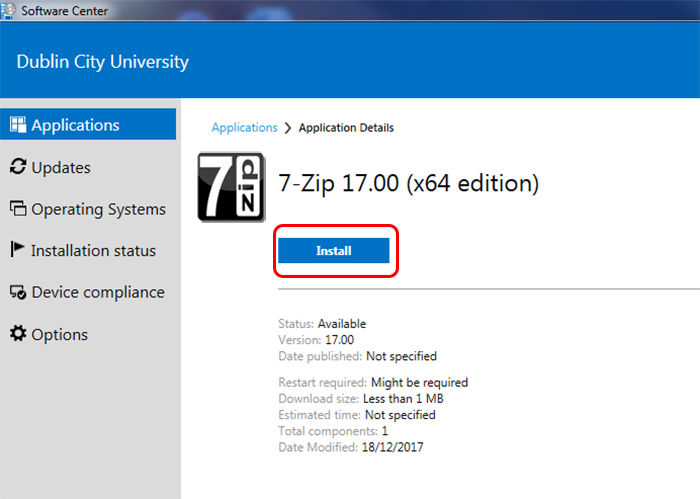Click the 'Software Center' window title text
The image size is (700, 499).
64,11
